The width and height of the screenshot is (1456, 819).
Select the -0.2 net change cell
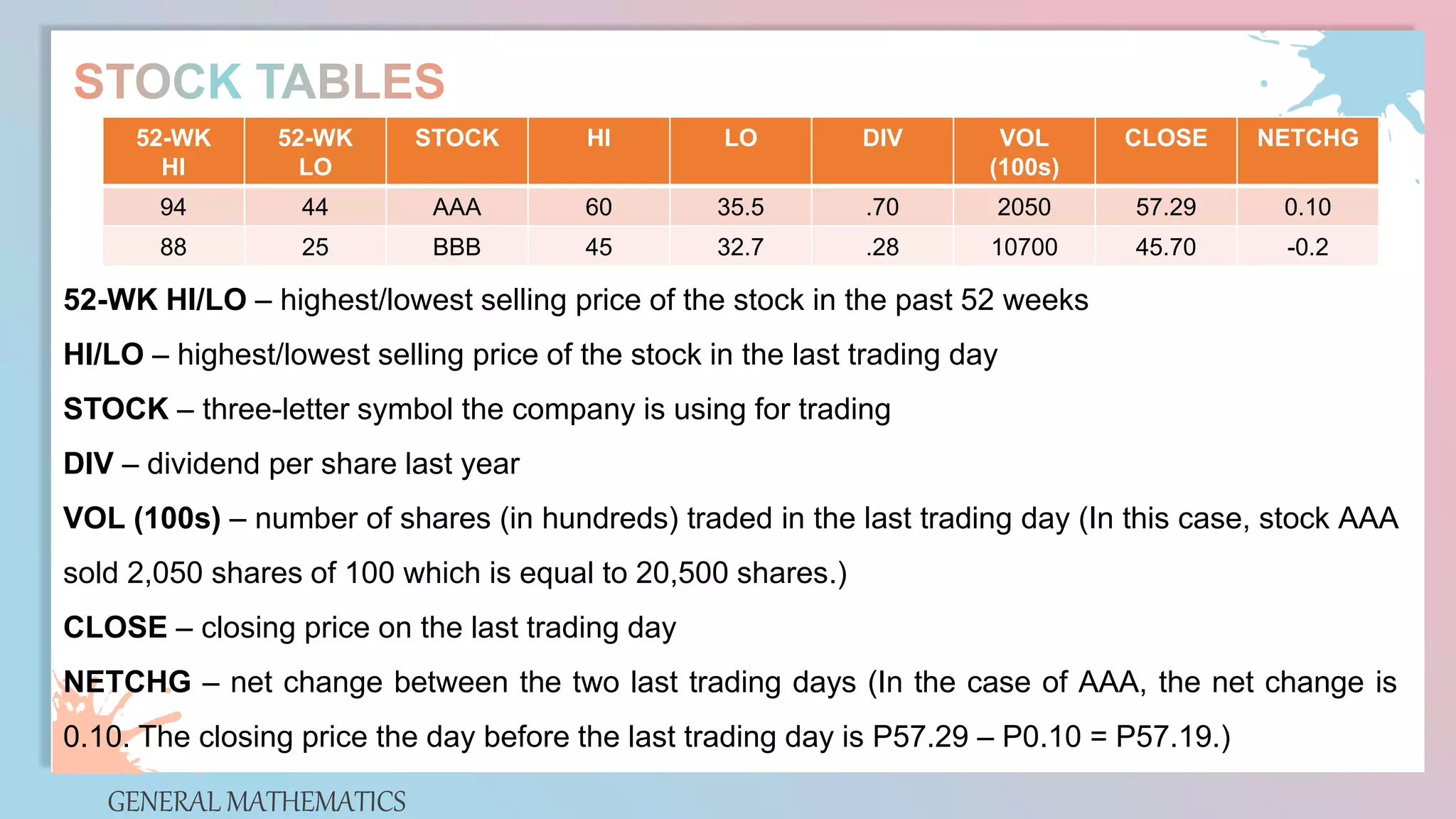pos(1307,247)
